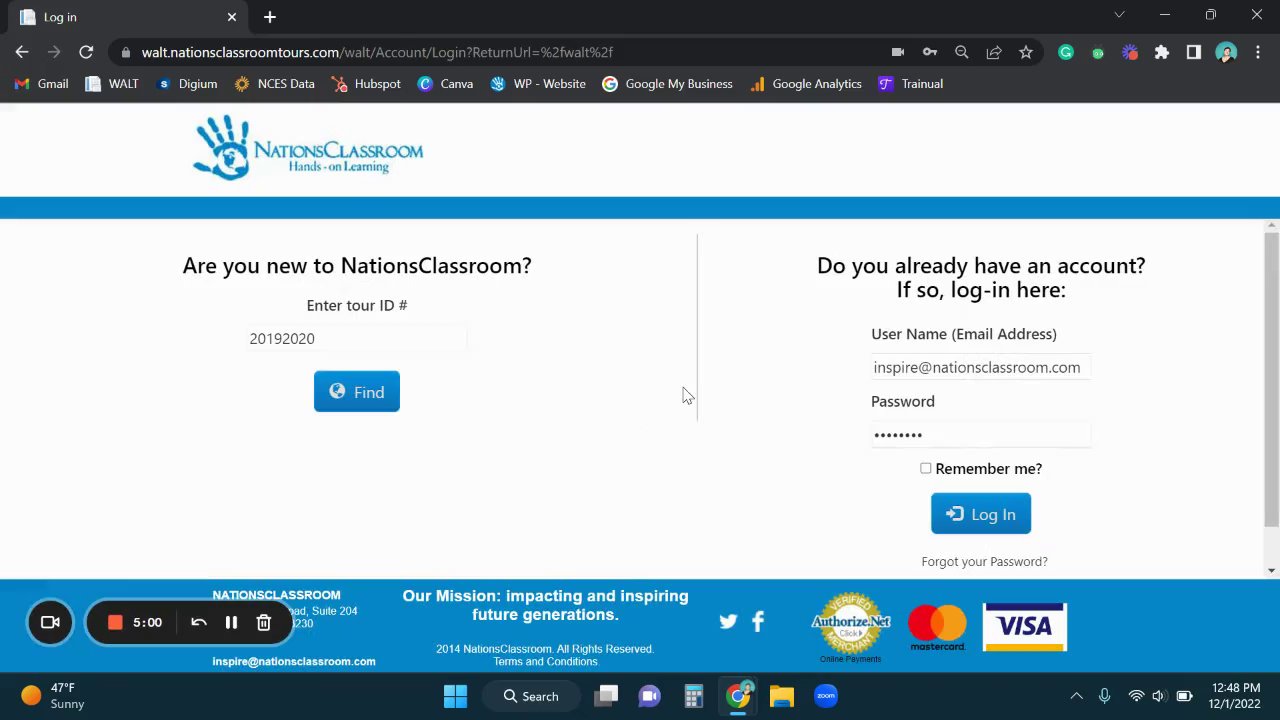Click the camera icon in address bar
This screenshot has width=1280, height=720.
pyautogui.click(x=898, y=52)
